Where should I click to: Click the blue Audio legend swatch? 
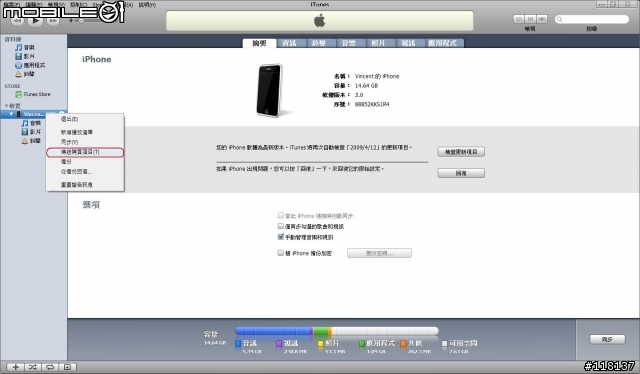tap(238, 344)
